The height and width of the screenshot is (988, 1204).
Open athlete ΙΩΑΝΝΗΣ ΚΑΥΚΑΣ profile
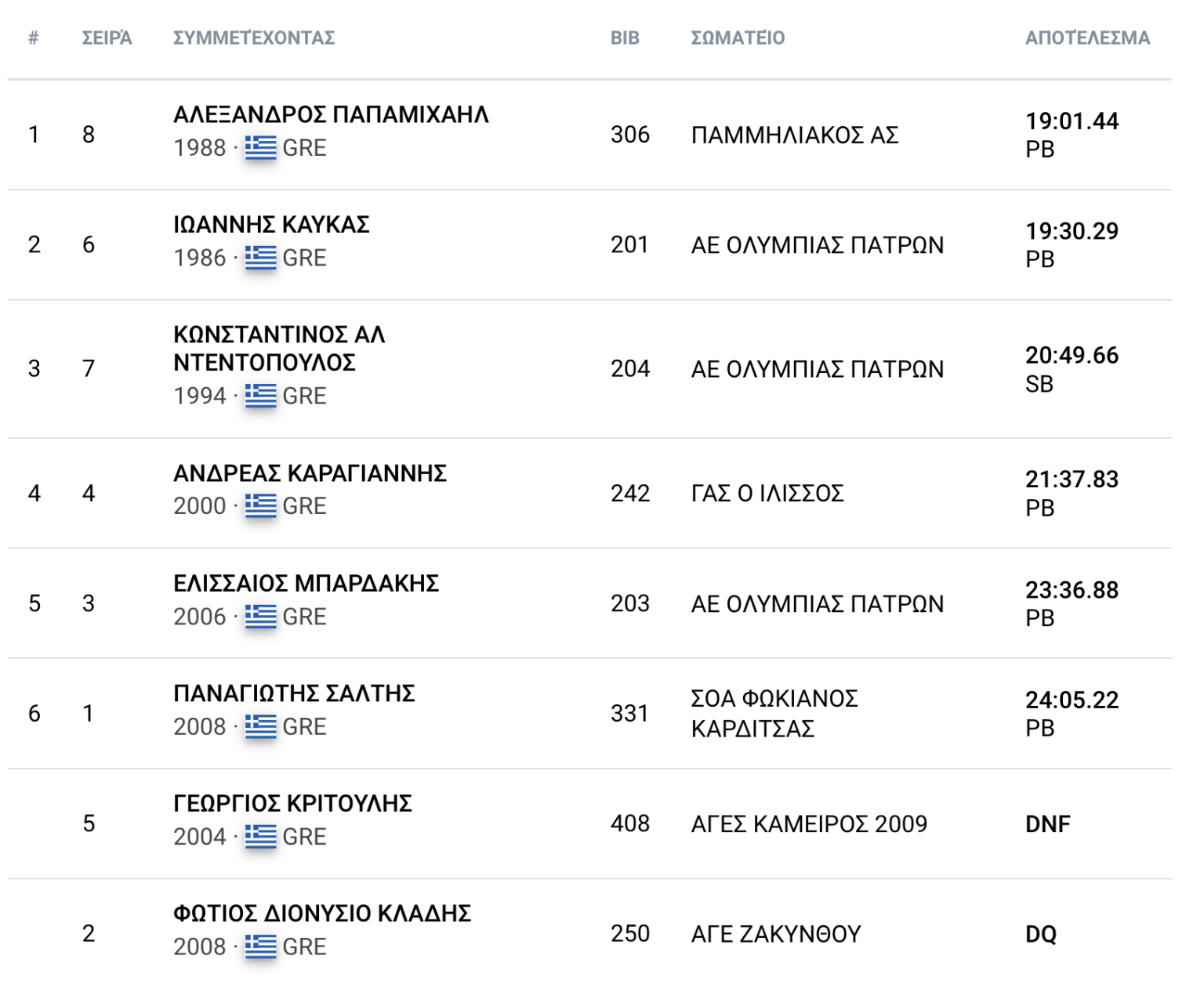point(271,225)
